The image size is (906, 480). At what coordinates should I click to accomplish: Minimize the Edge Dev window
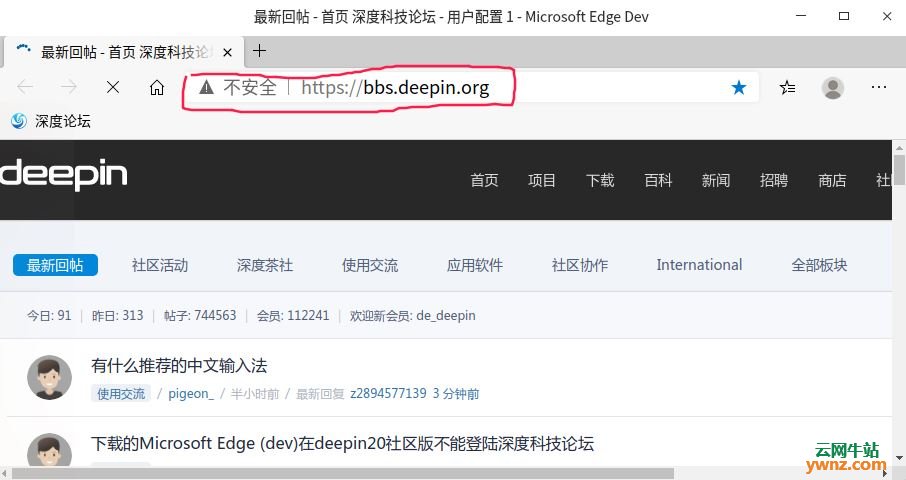(x=801, y=16)
